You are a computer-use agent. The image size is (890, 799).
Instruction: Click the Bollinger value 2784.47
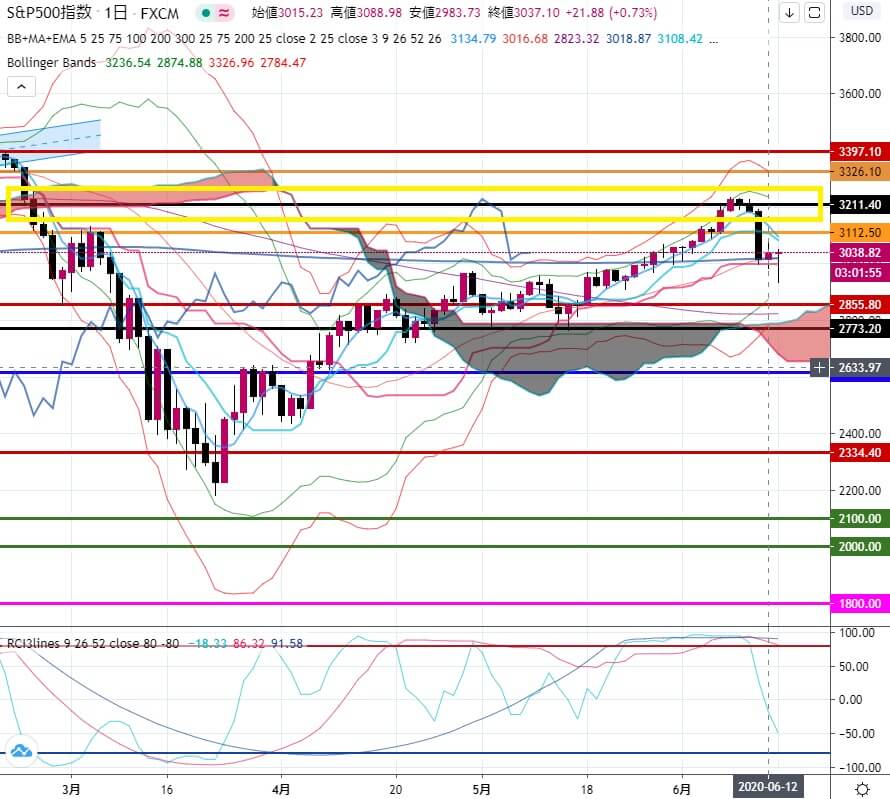point(283,62)
